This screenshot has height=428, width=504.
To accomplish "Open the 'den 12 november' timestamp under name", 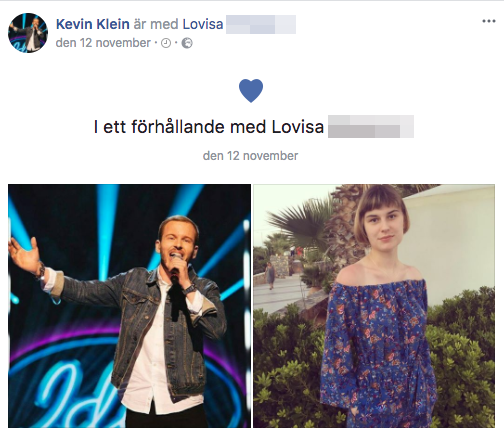I will (x=103, y=43).
